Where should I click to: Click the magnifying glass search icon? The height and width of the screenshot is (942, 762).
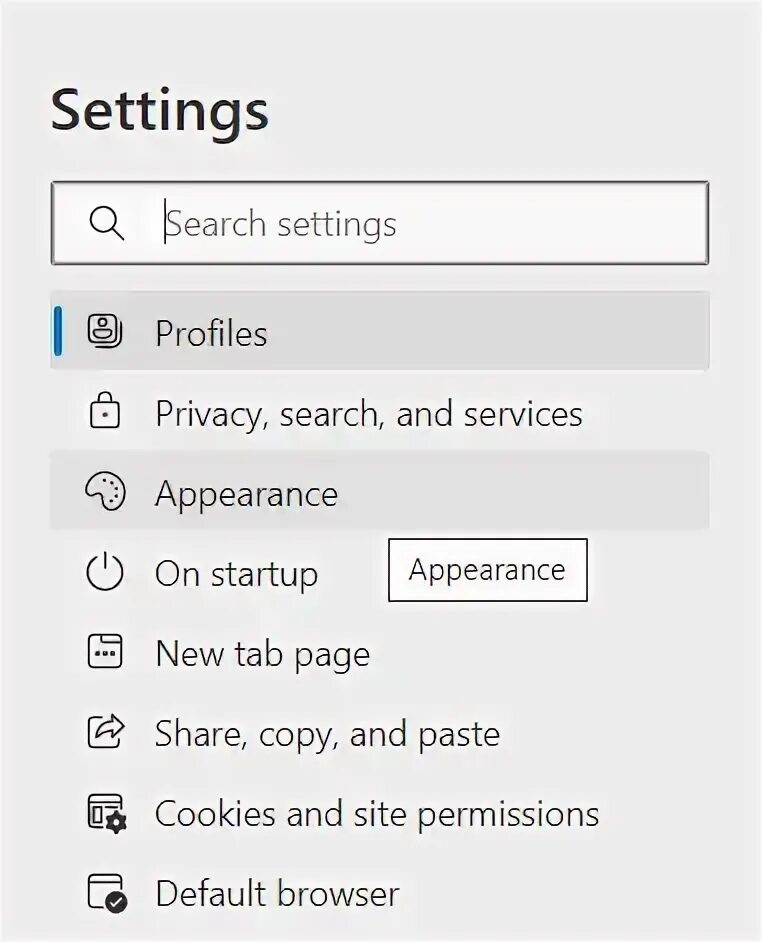point(106,223)
